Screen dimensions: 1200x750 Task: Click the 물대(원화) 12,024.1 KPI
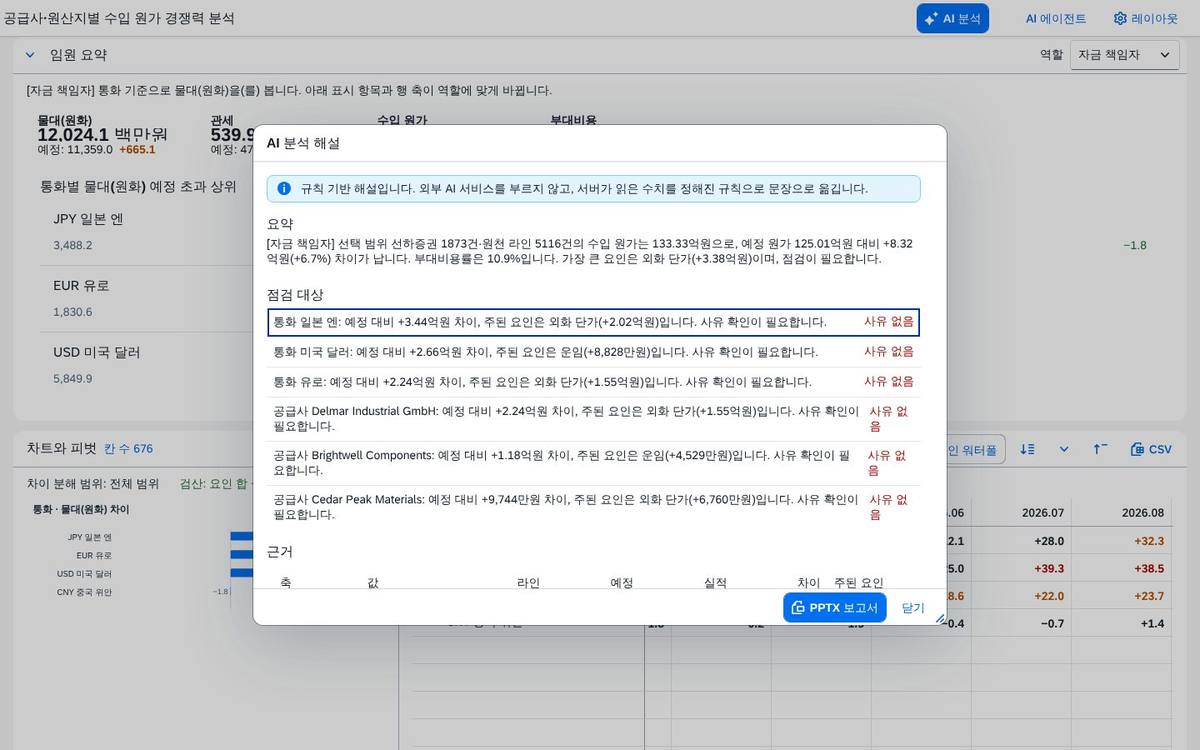pyautogui.click(x=102, y=134)
